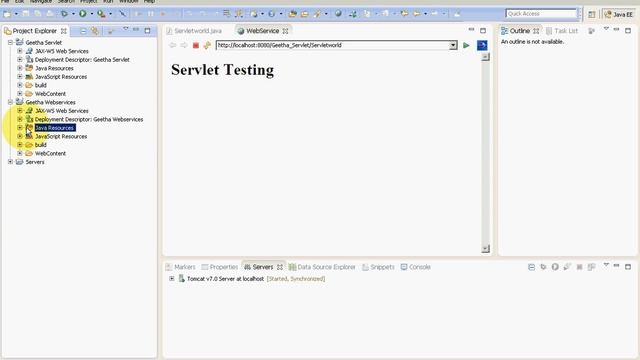Expand Deployment Descriptor: Geetha Webservices
640x360 pixels.
click(20, 119)
